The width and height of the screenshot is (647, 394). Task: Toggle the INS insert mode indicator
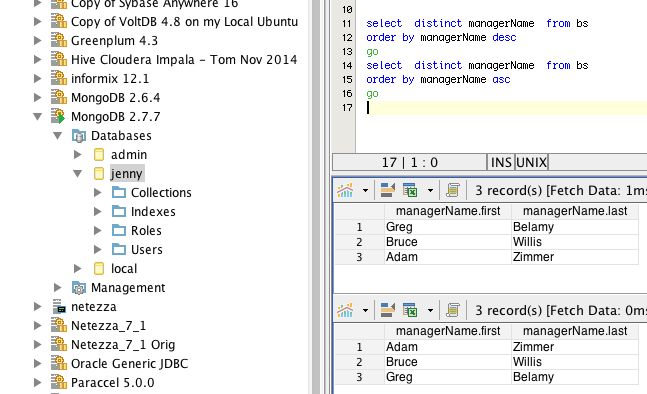point(501,162)
